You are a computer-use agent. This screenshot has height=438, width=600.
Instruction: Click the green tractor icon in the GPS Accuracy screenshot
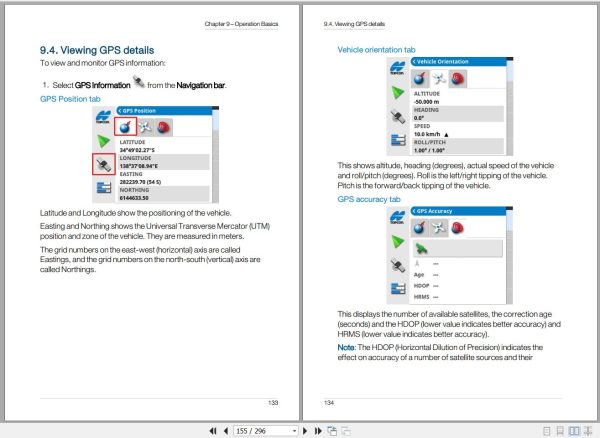pyautogui.click(x=421, y=249)
